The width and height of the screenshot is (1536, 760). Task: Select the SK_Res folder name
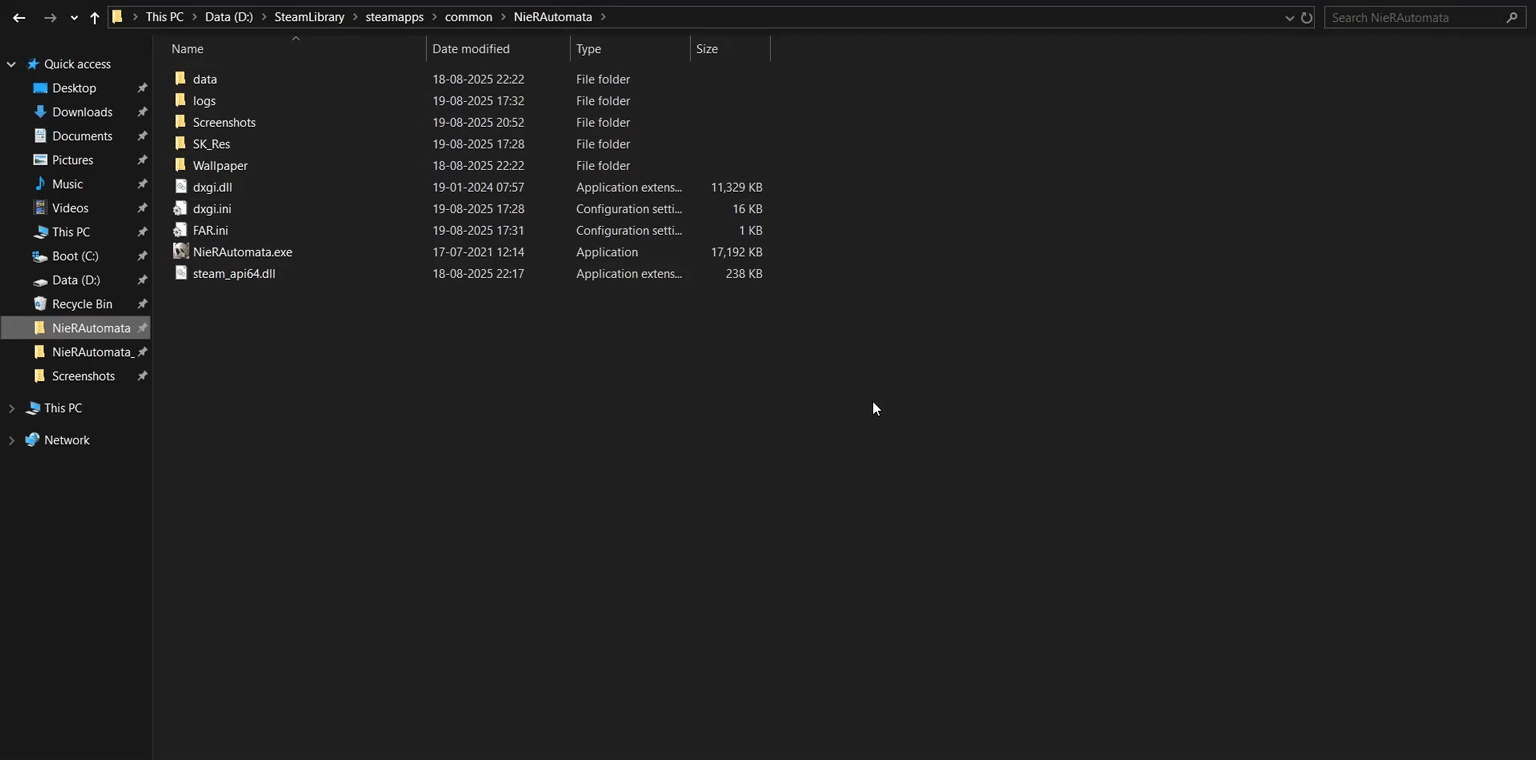click(x=212, y=144)
